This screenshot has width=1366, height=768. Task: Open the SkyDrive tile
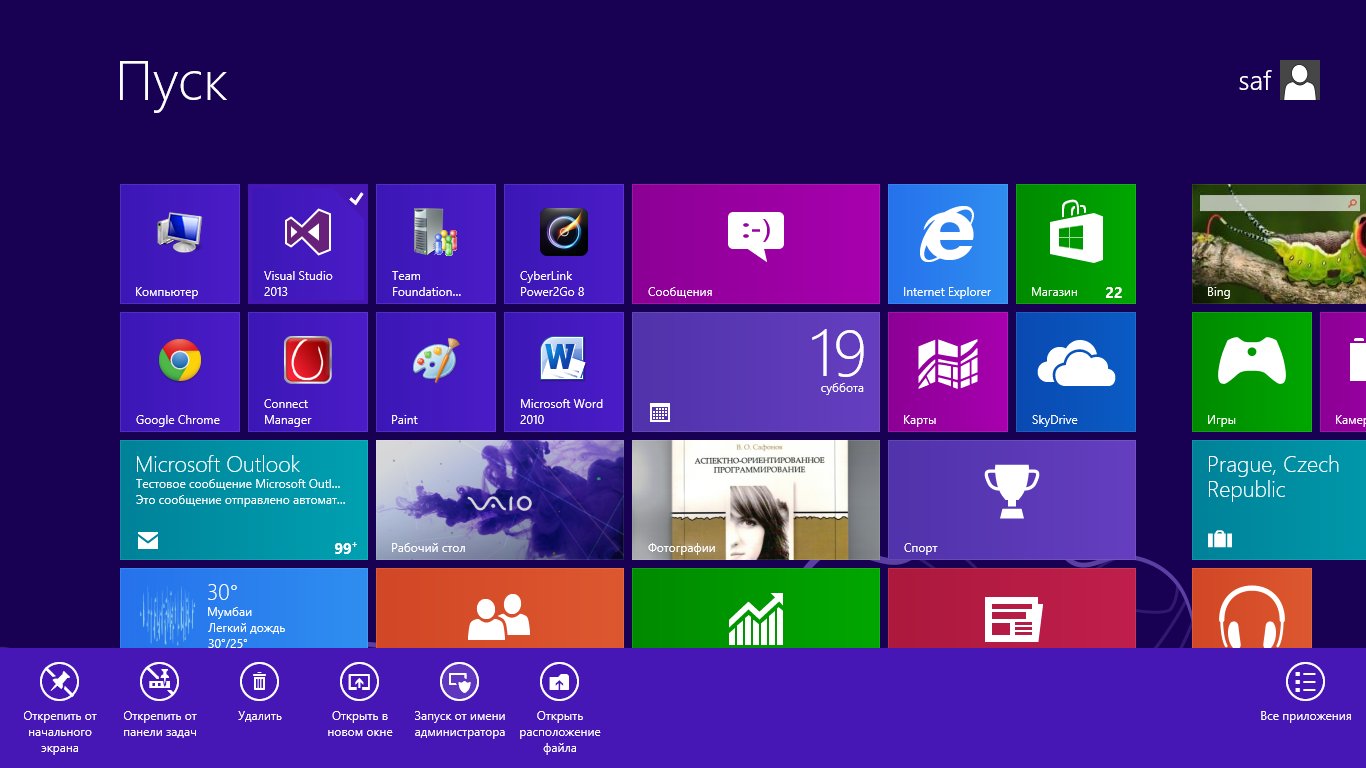point(1076,372)
